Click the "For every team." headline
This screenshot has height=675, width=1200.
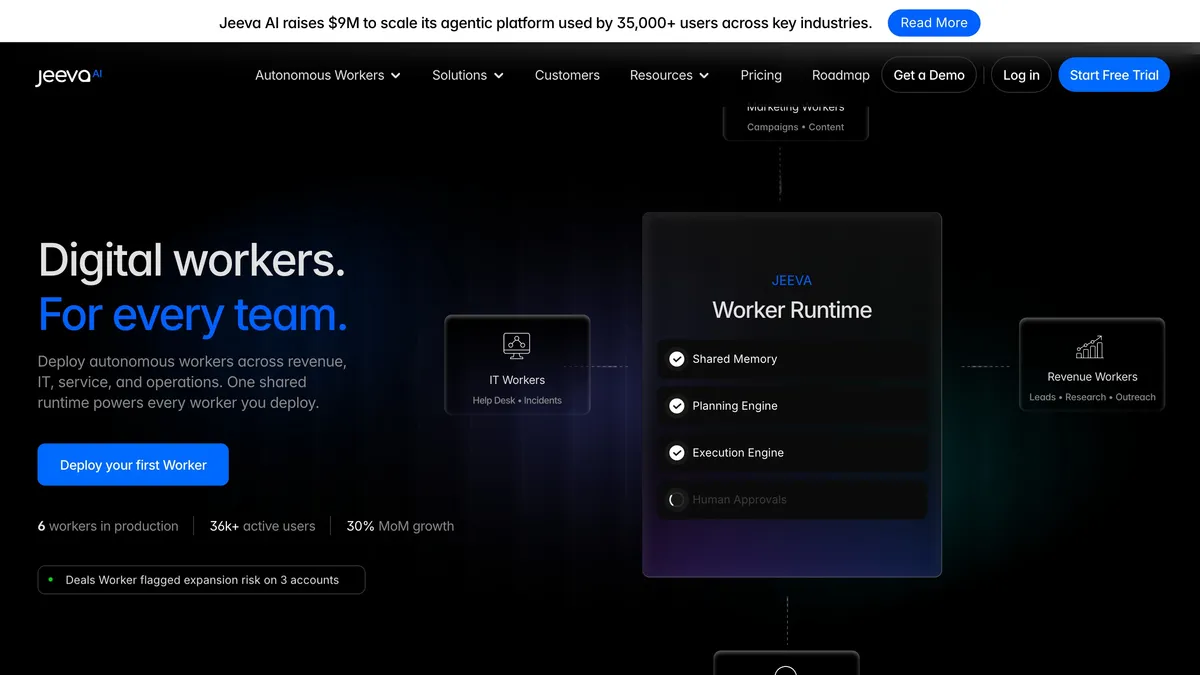[x=193, y=315]
